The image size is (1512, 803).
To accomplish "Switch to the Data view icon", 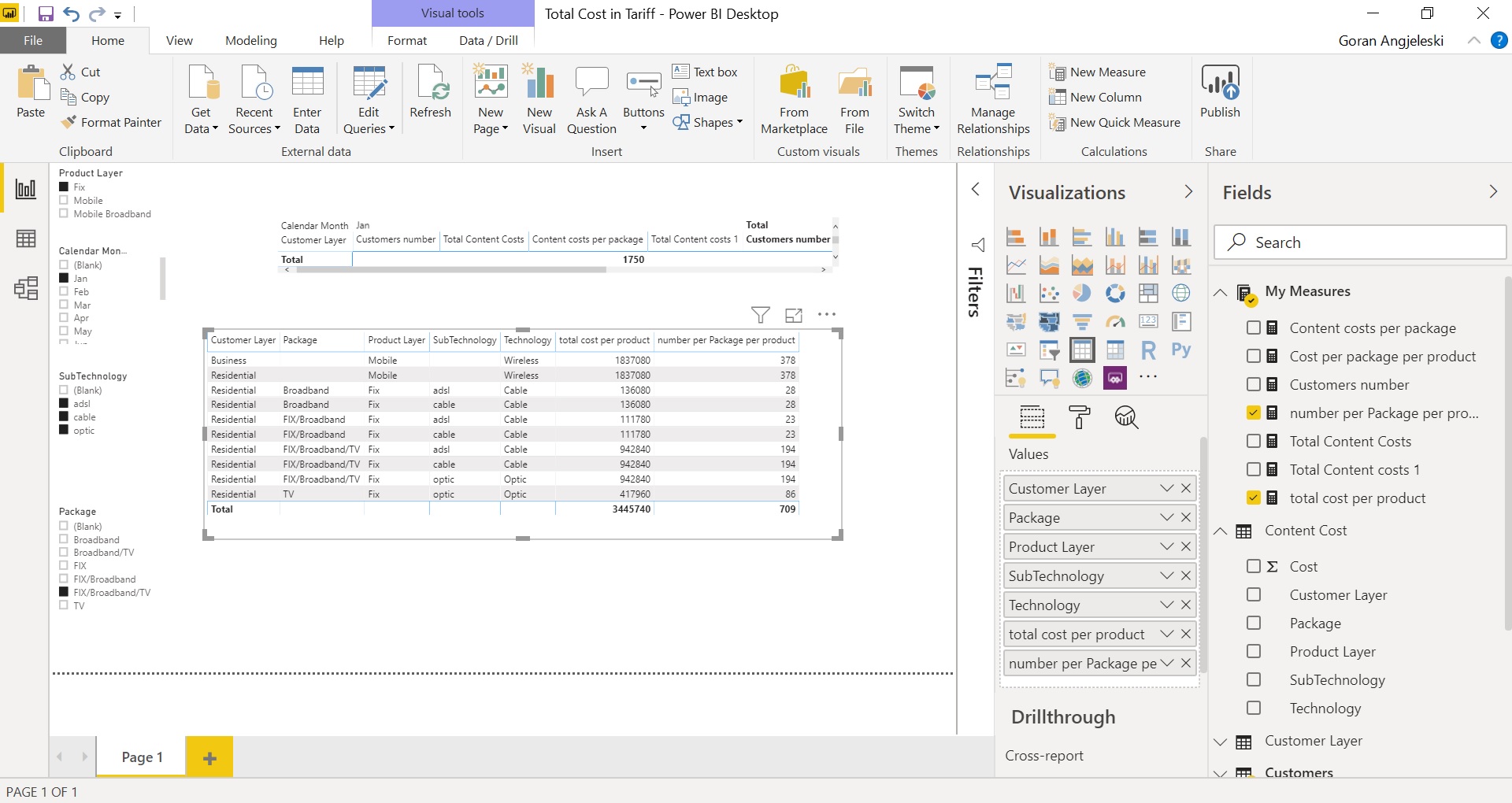I will click(x=25, y=239).
